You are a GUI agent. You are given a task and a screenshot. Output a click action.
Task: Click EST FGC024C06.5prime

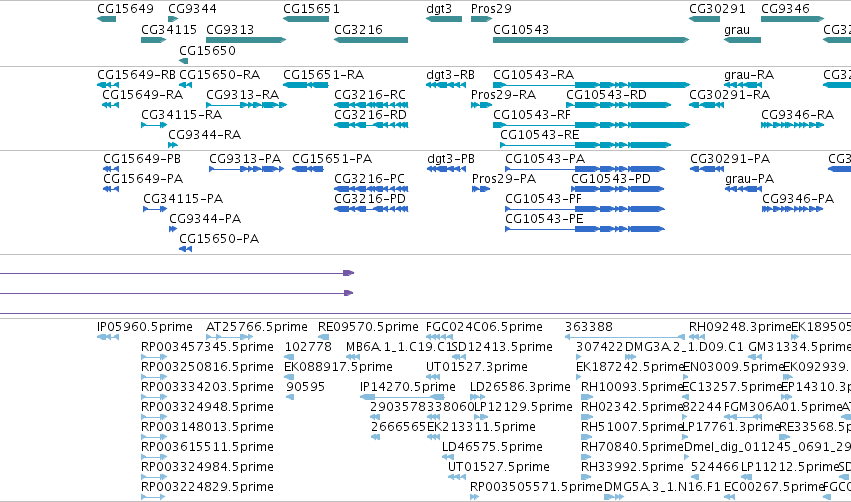coord(440,337)
